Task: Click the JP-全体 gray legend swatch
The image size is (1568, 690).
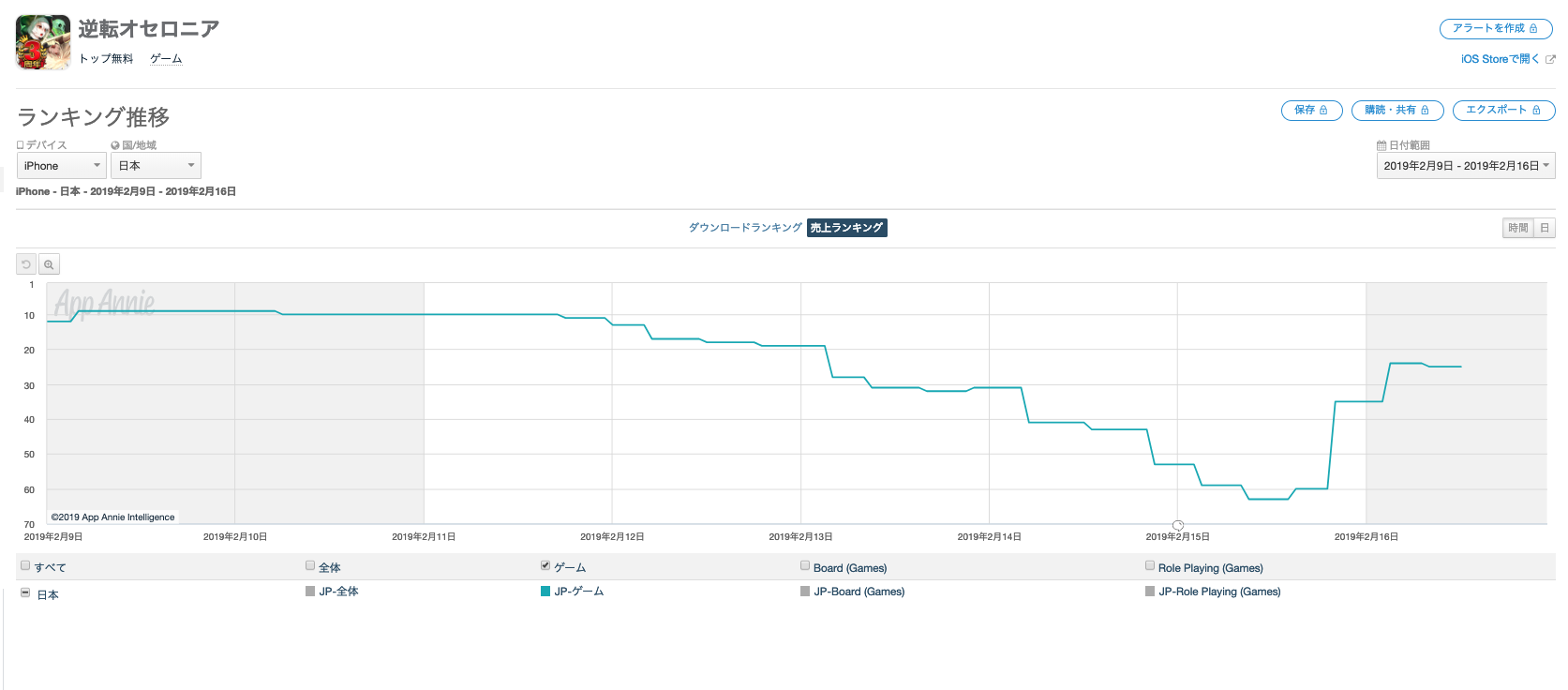Action: point(310,592)
